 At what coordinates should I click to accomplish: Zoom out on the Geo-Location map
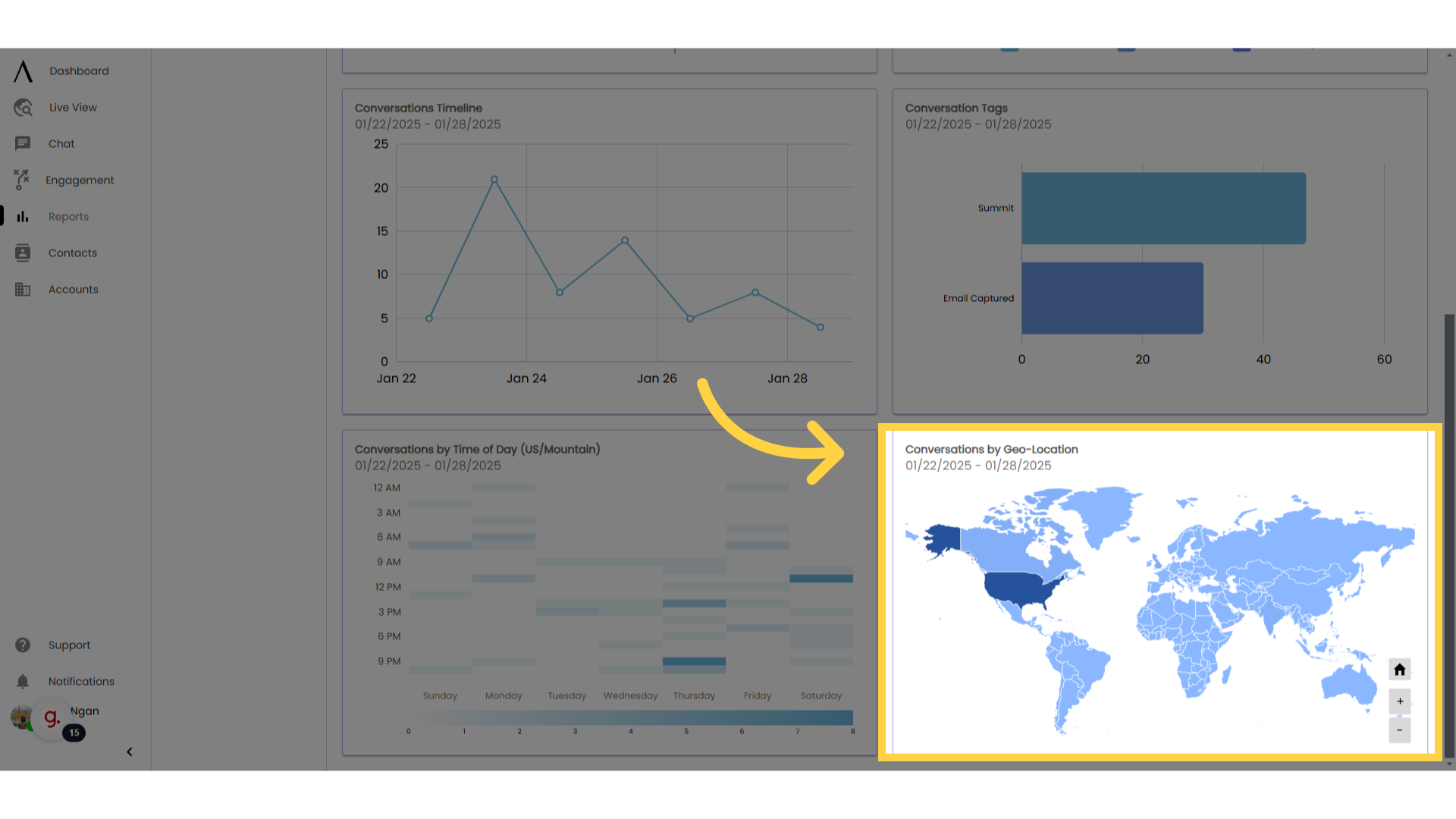click(x=1399, y=730)
